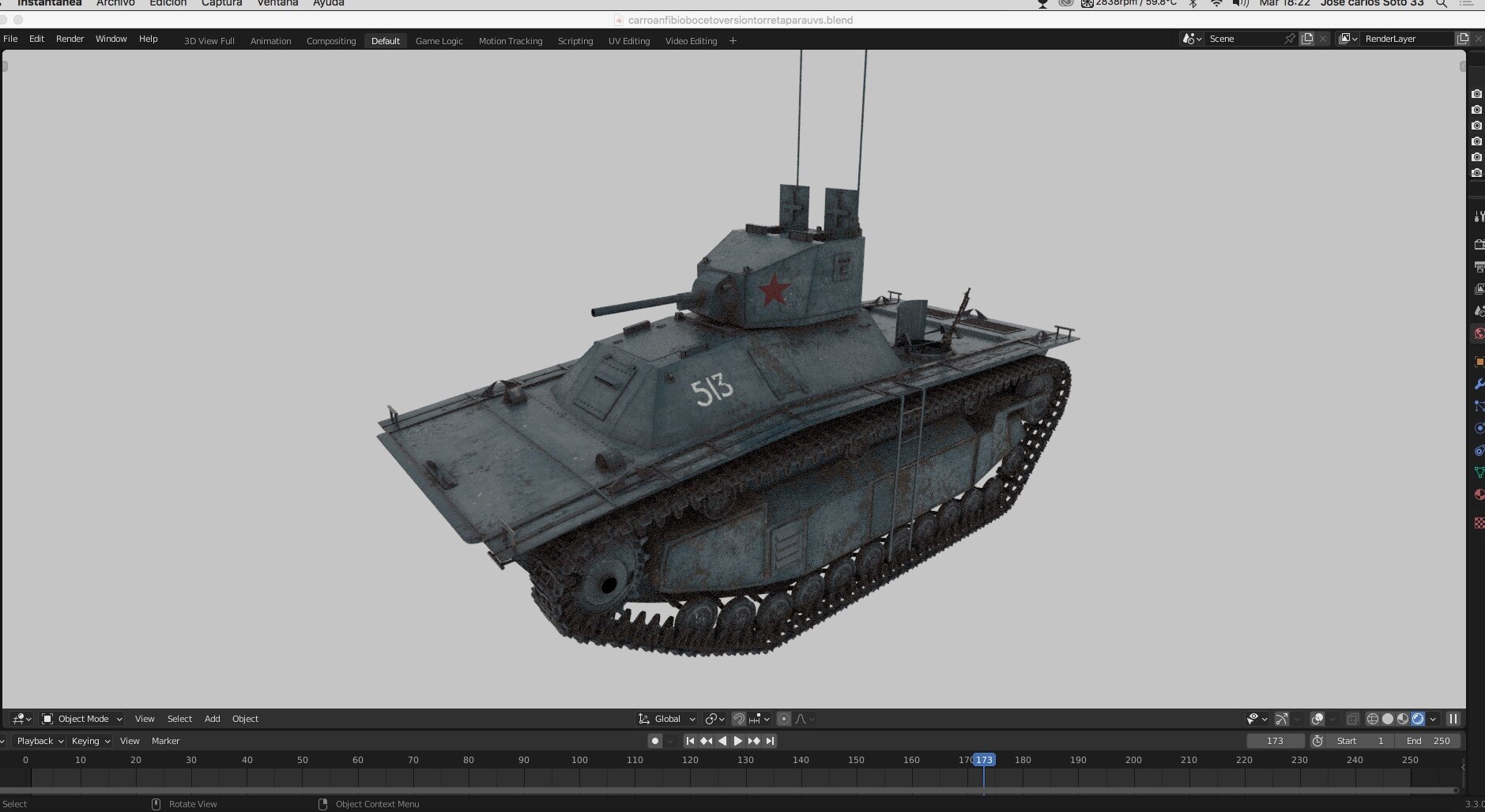Open the timeline Marker menu
1485x812 pixels.
point(165,741)
